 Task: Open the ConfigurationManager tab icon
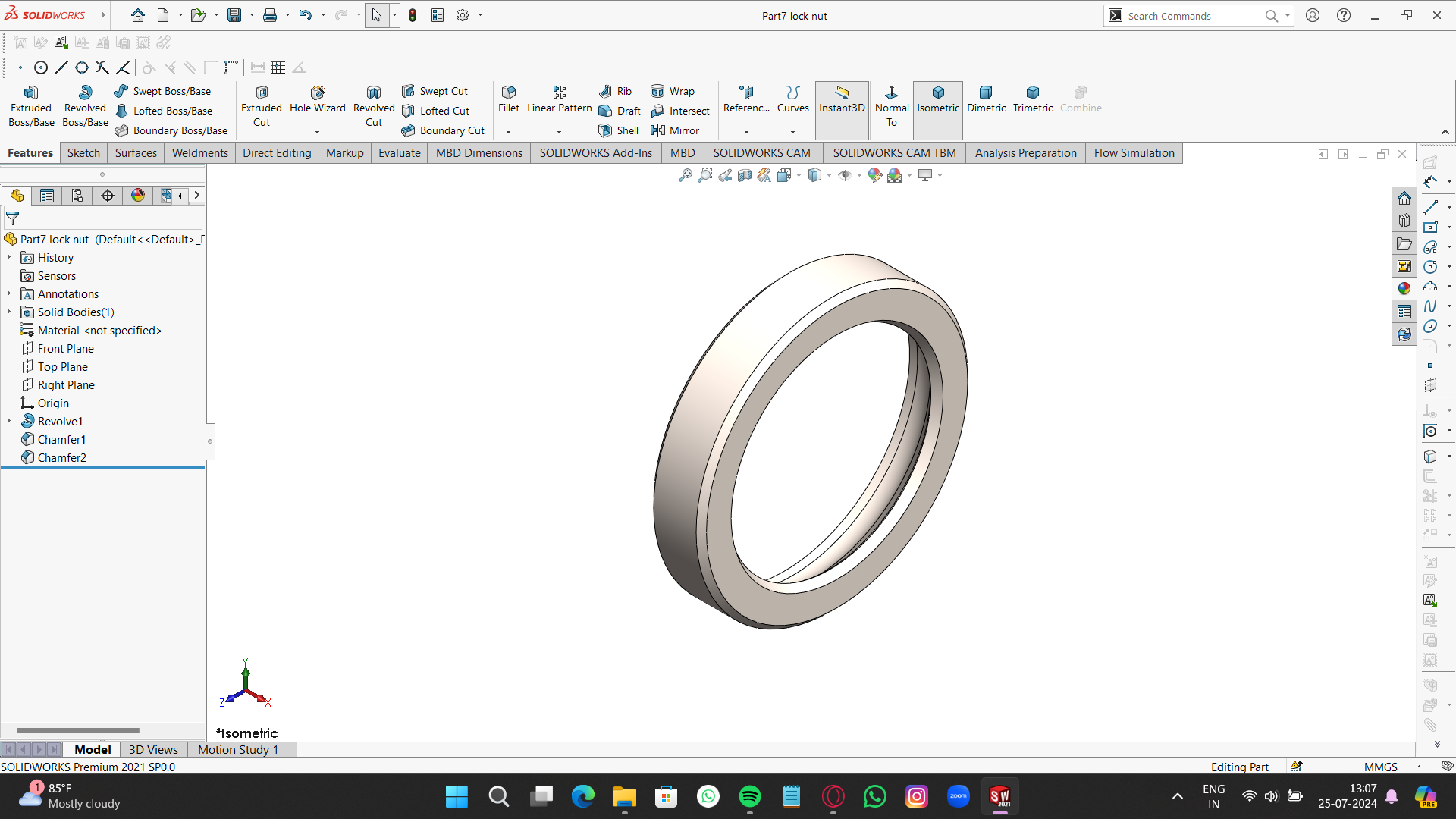click(77, 196)
